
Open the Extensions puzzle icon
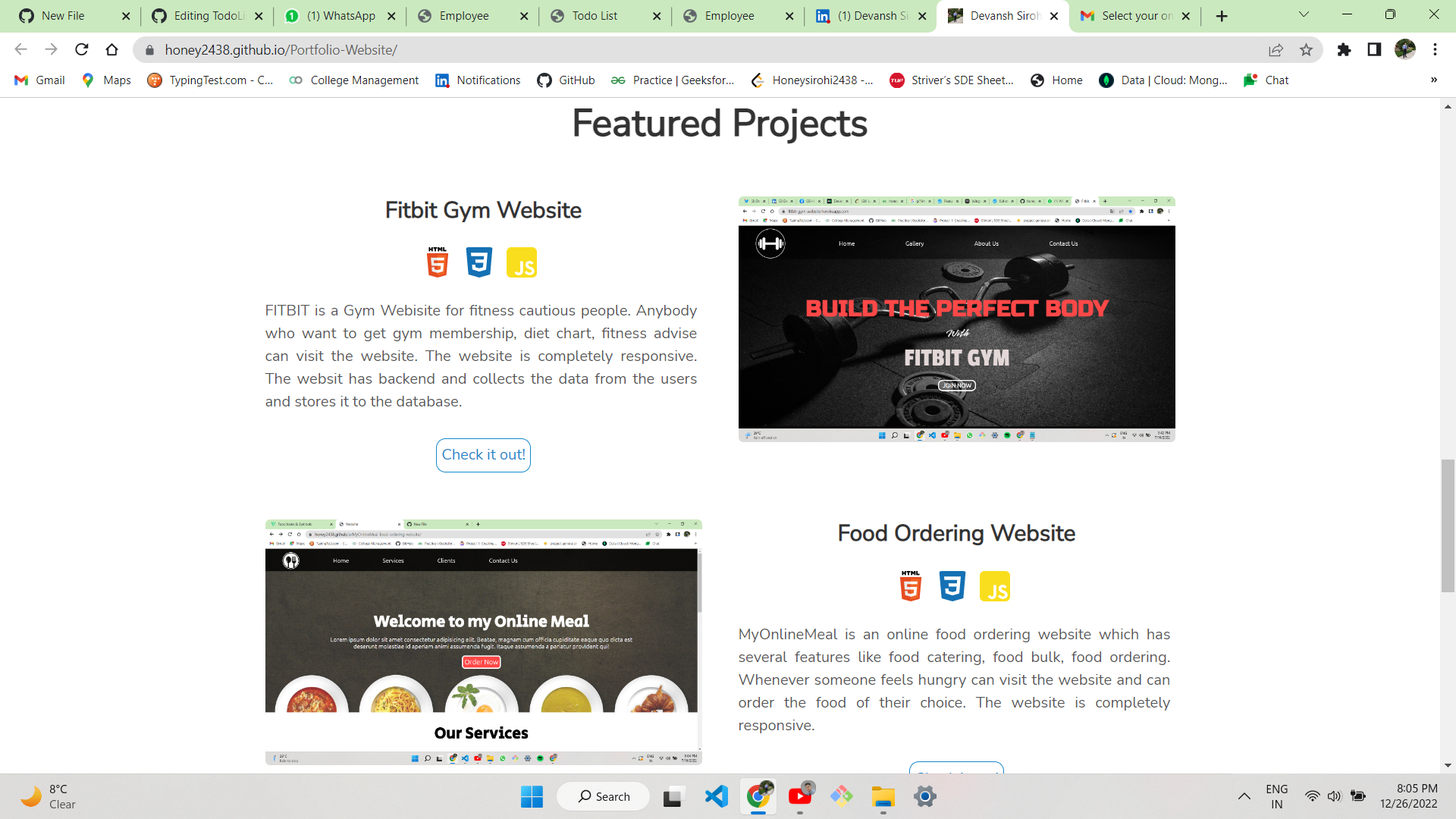[x=1345, y=50]
